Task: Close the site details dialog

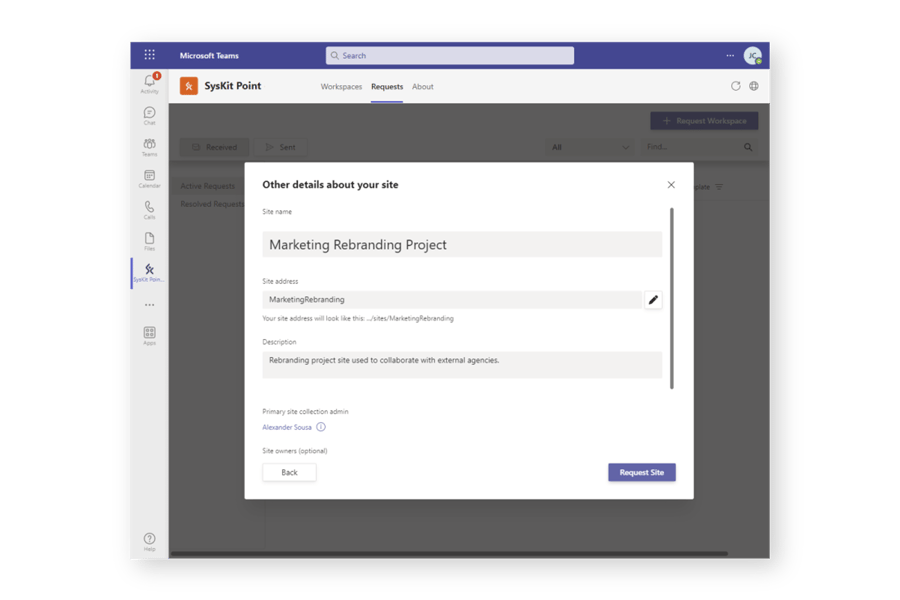Action: (671, 185)
